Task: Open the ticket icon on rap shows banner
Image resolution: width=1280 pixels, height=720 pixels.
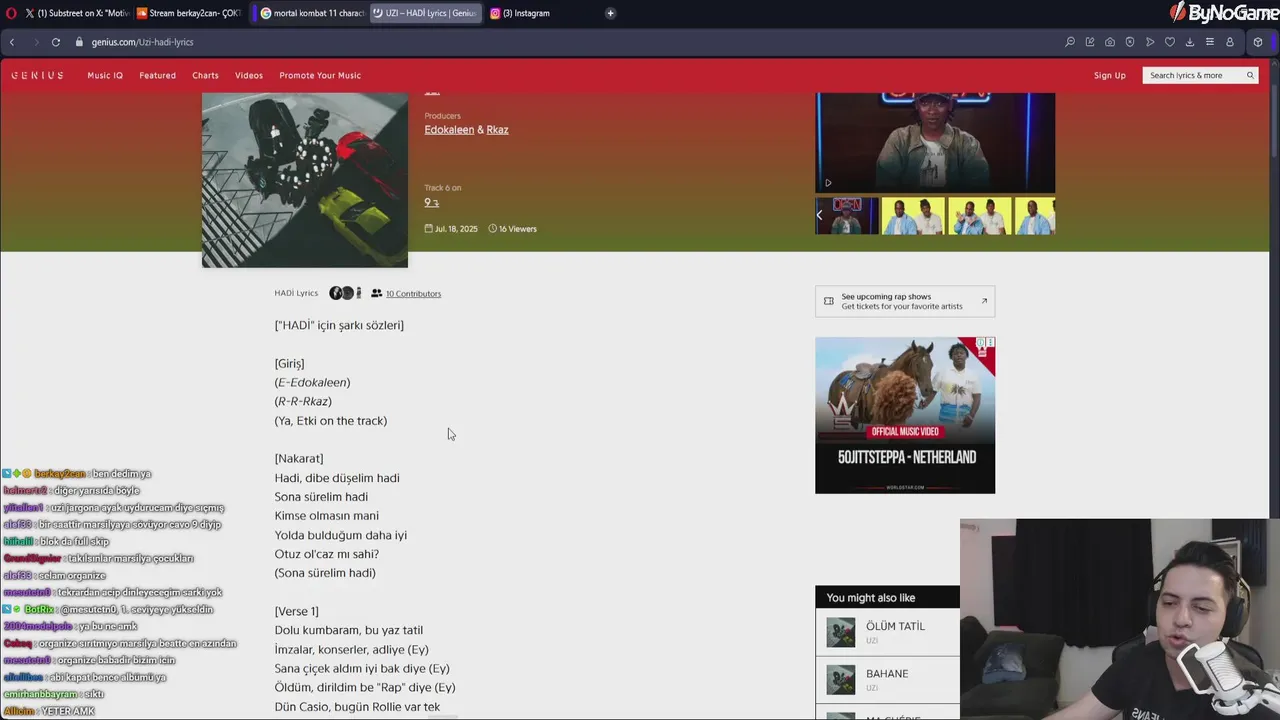Action: click(828, 301)
